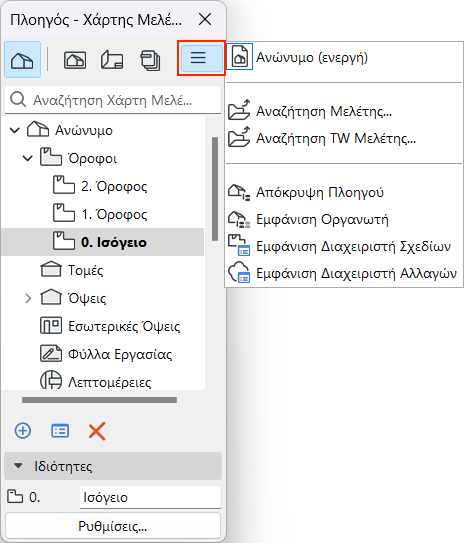The height and width of the screenshot is (543, 465).
Task: Click the Διαχειριστή Σχεδίων icon
Action: (239, 246)
